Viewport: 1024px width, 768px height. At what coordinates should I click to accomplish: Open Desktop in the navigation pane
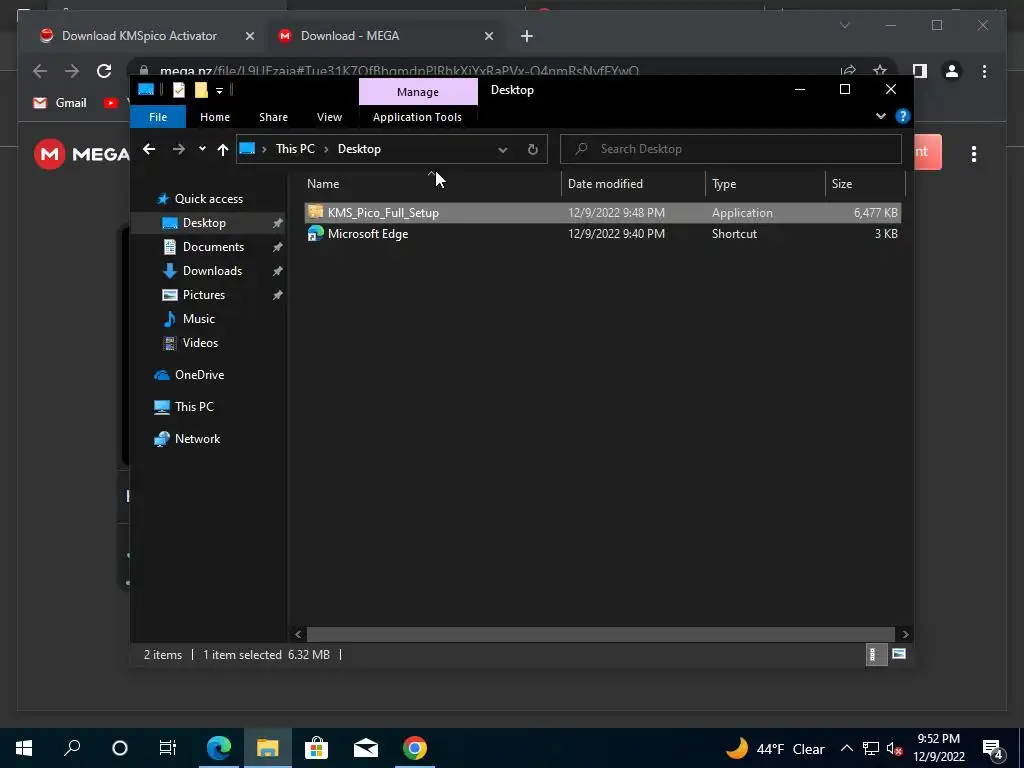pyautogui.click(x=204, y=223)
